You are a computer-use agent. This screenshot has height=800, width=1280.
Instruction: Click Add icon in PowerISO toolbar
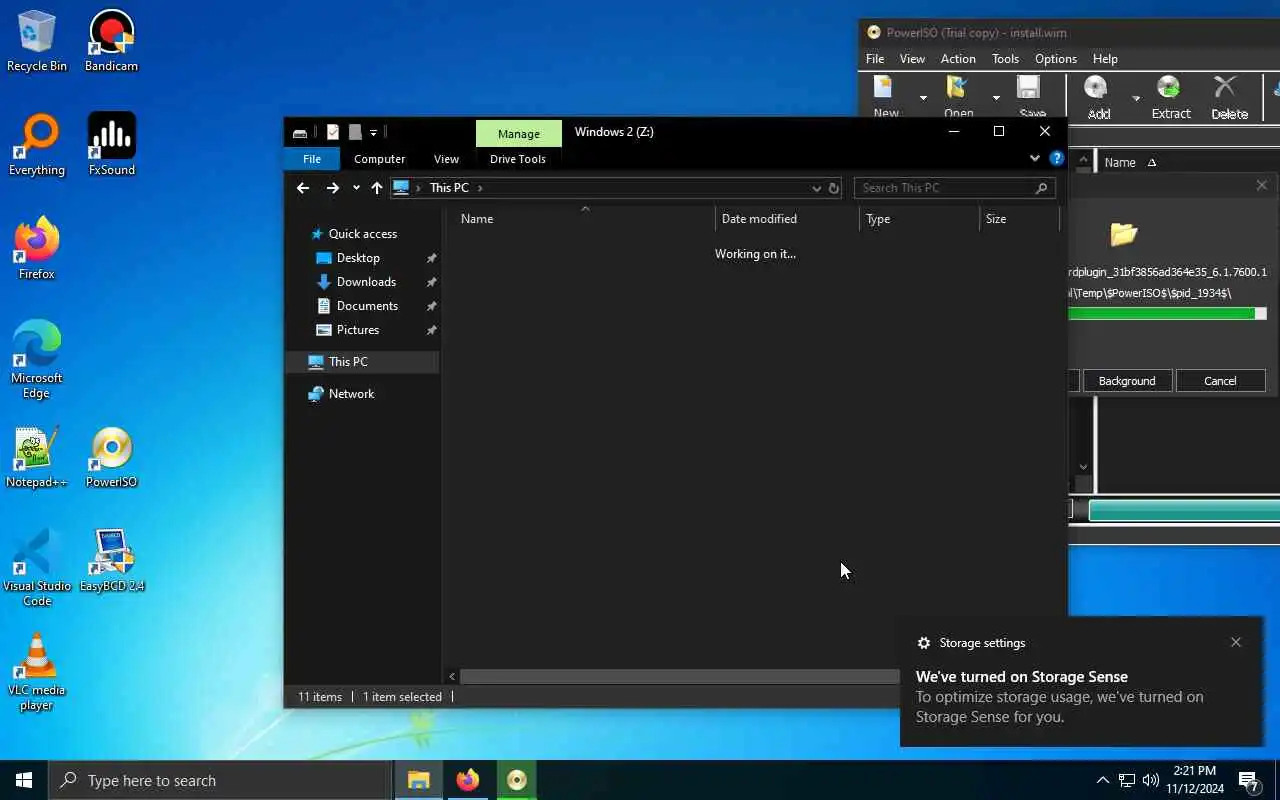point(1098,97)
